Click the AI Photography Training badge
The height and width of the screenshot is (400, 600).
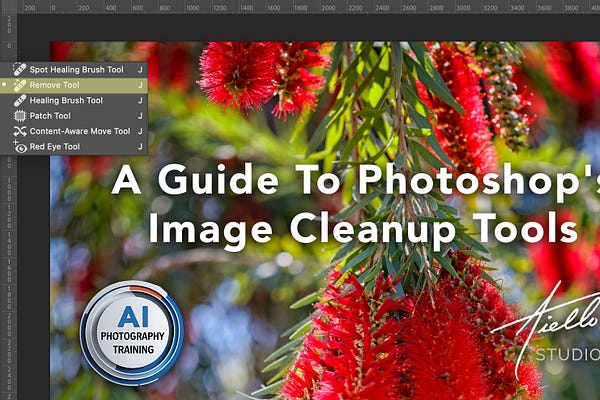(x=132, y=333)
